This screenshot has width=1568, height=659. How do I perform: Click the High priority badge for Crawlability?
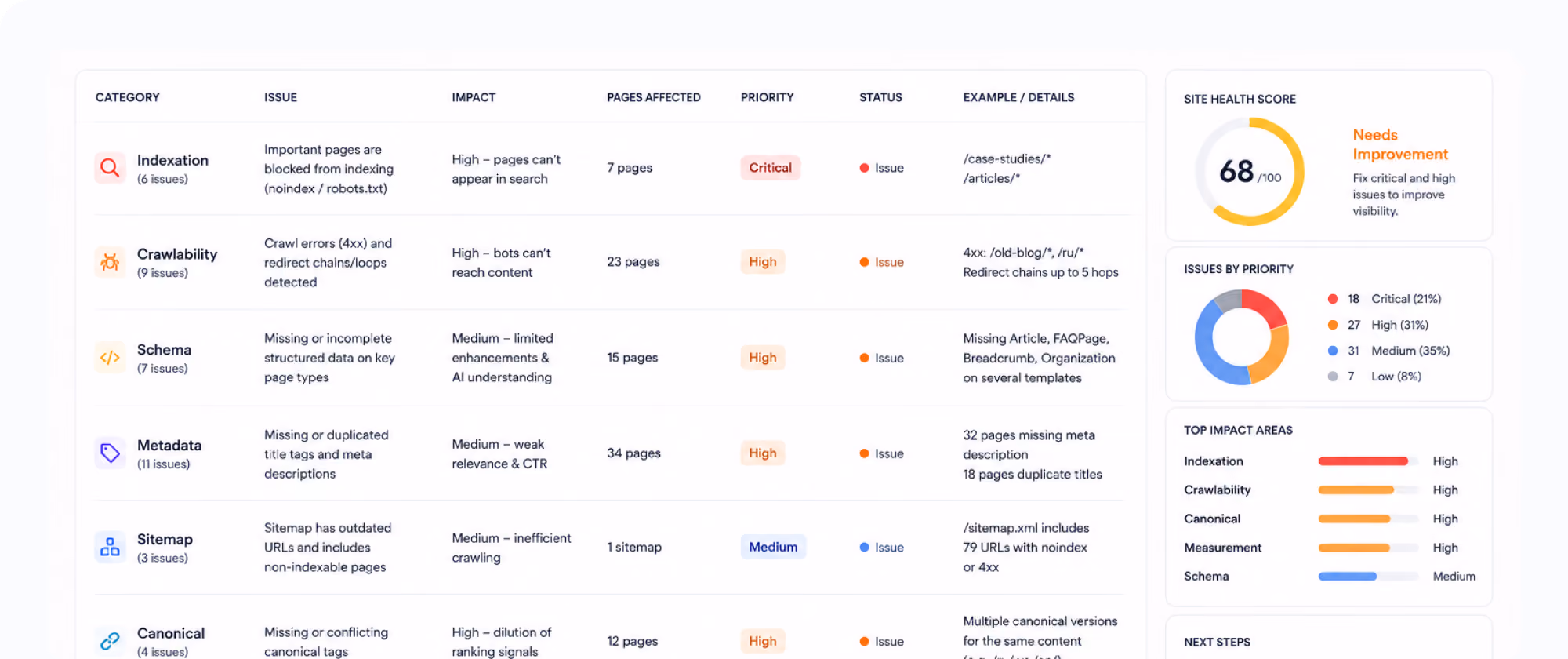tap(762, 262)
